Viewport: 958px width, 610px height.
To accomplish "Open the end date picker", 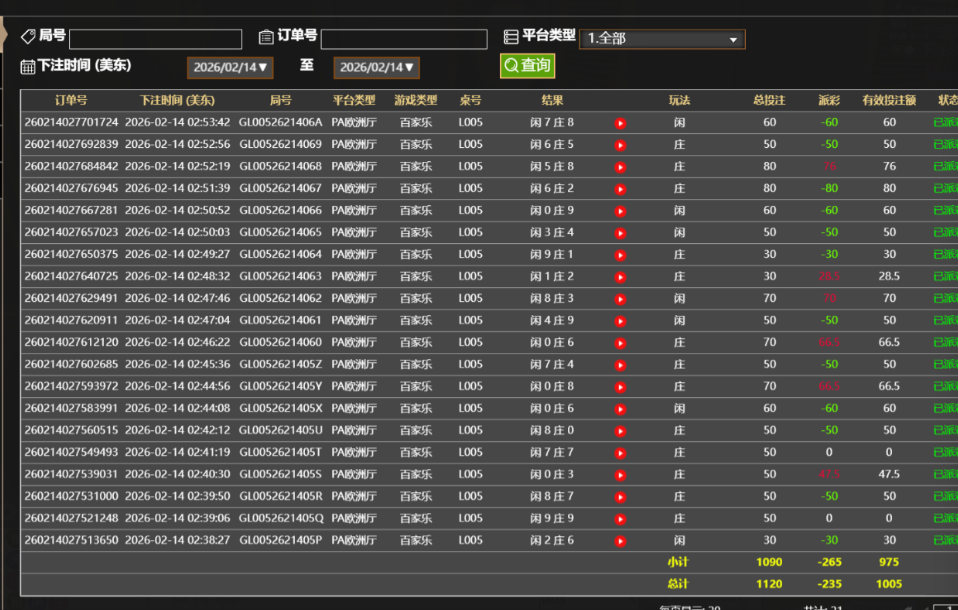I will point(376,67).
